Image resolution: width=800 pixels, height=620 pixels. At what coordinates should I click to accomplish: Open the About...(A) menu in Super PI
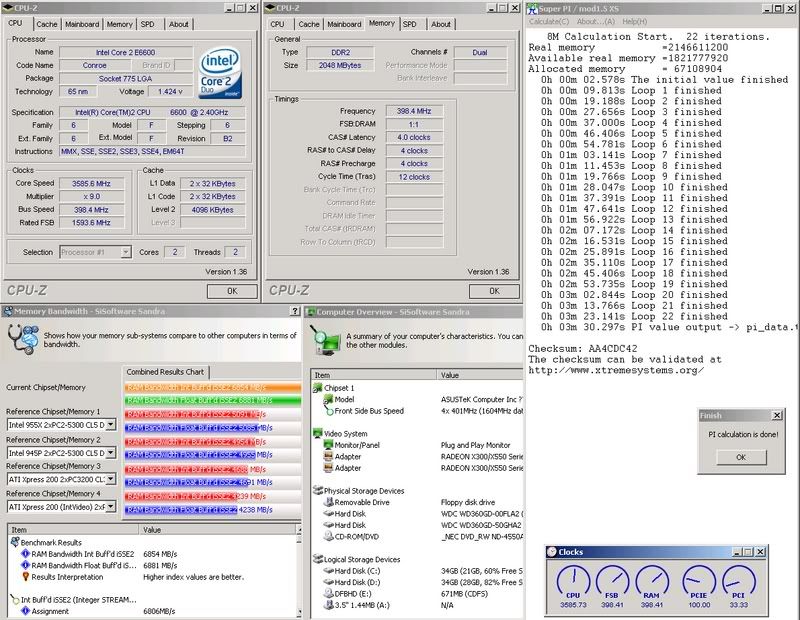click(595, 21)
